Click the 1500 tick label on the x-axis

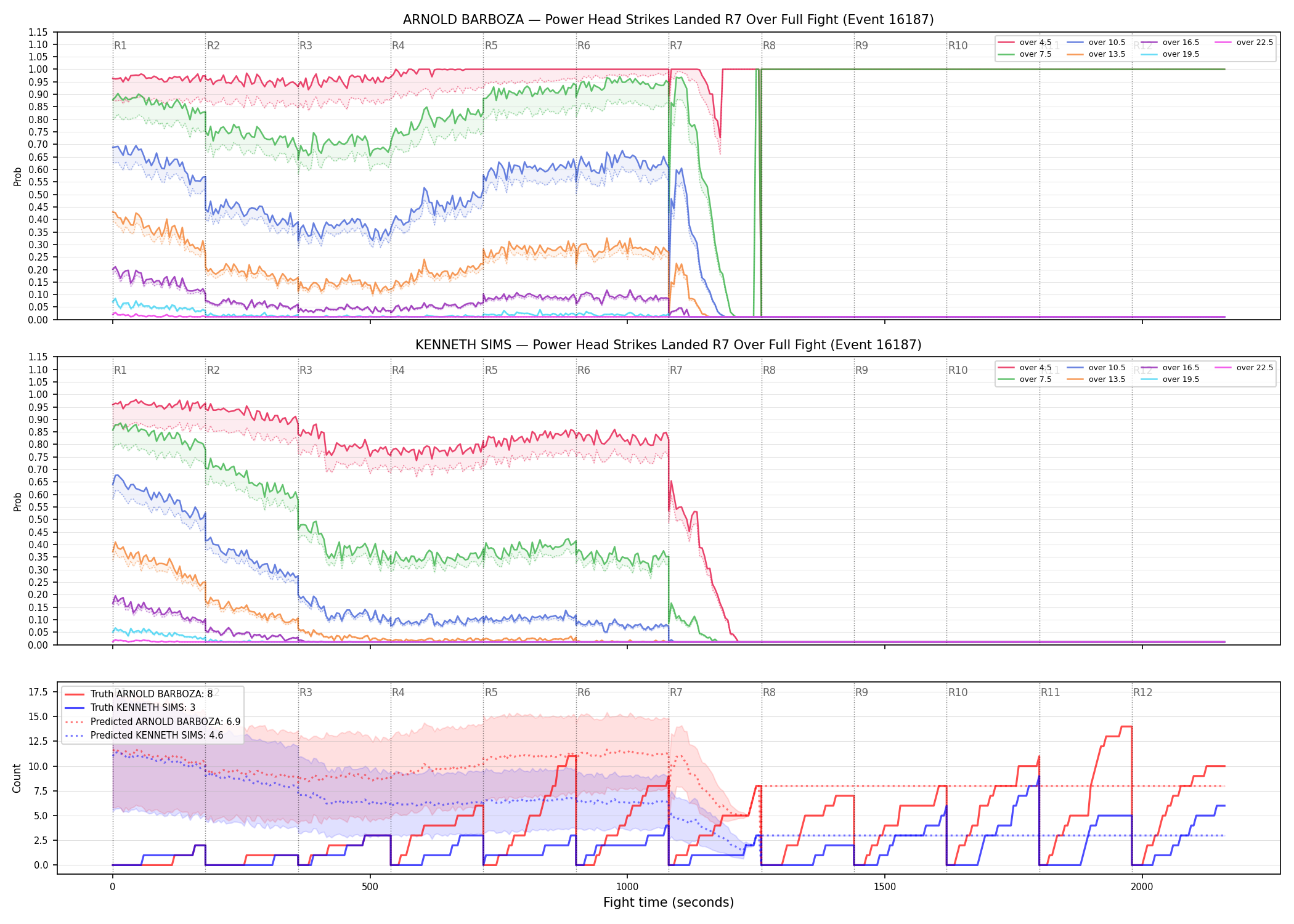tap(885, 887)
